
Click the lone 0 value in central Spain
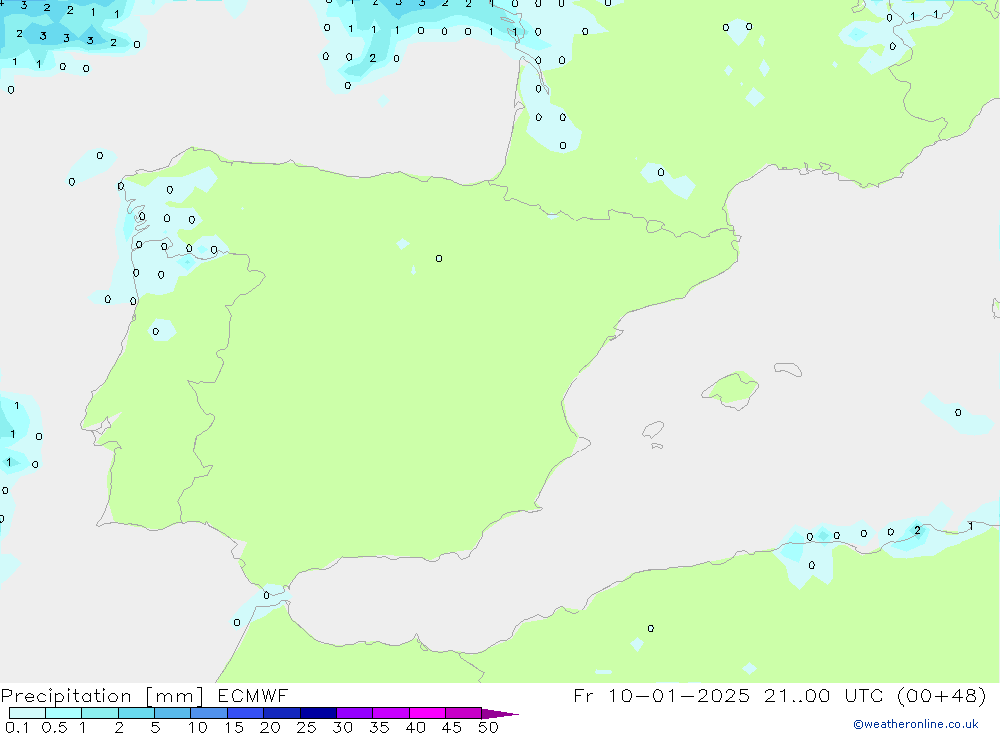439,259
